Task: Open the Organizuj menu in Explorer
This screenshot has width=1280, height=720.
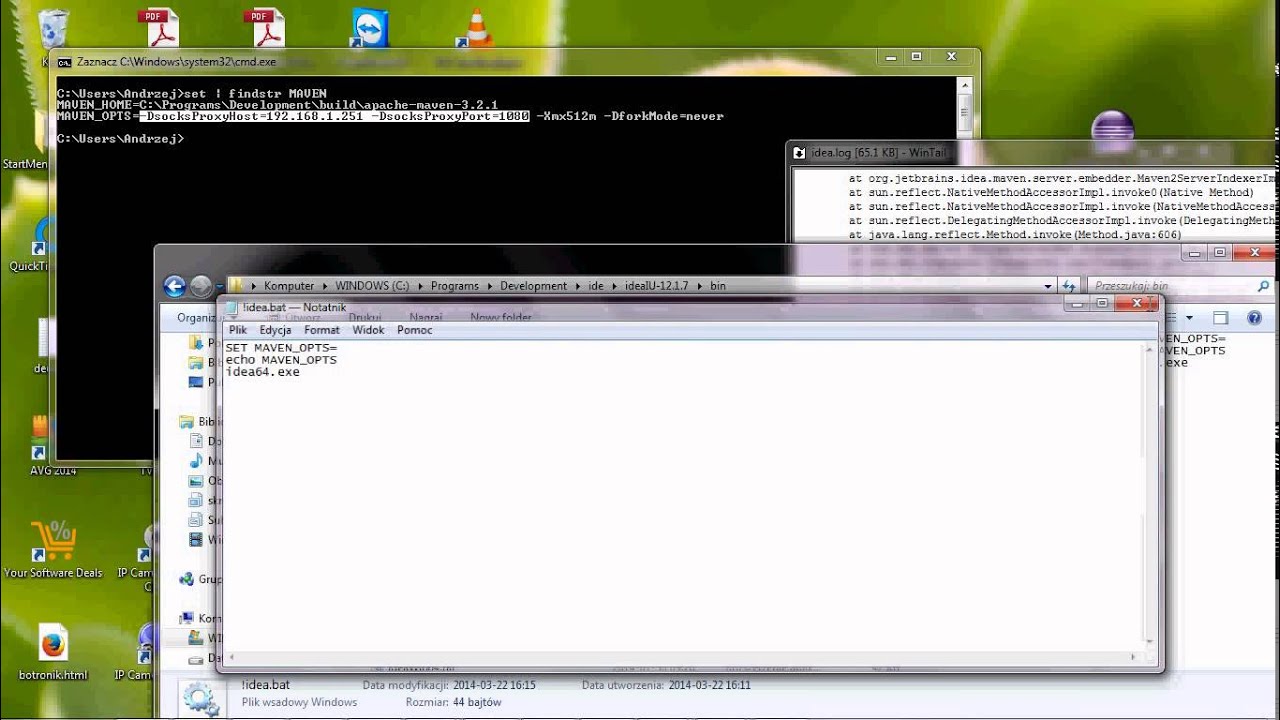Action: (x=197, y=318)
